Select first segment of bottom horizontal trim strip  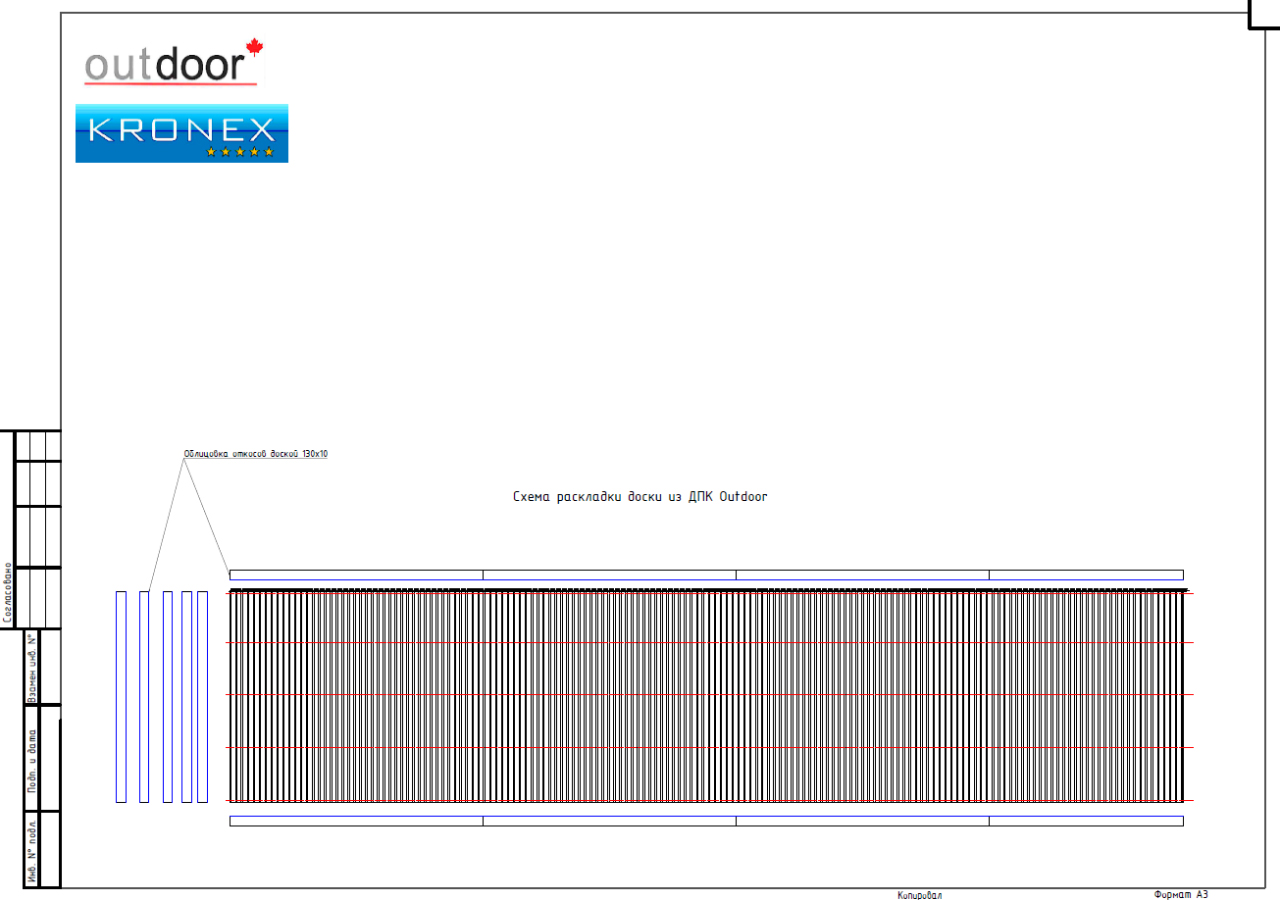click(356, 821)
